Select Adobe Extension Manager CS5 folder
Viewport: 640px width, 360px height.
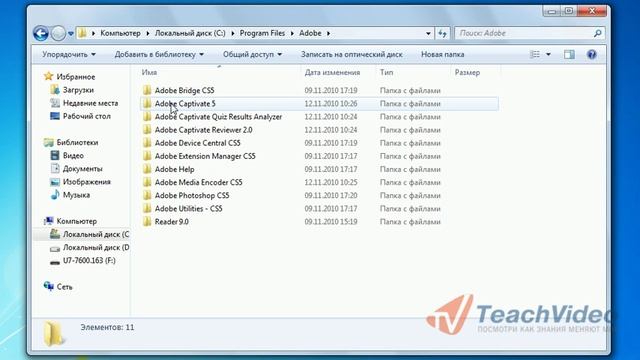point(205,156)
